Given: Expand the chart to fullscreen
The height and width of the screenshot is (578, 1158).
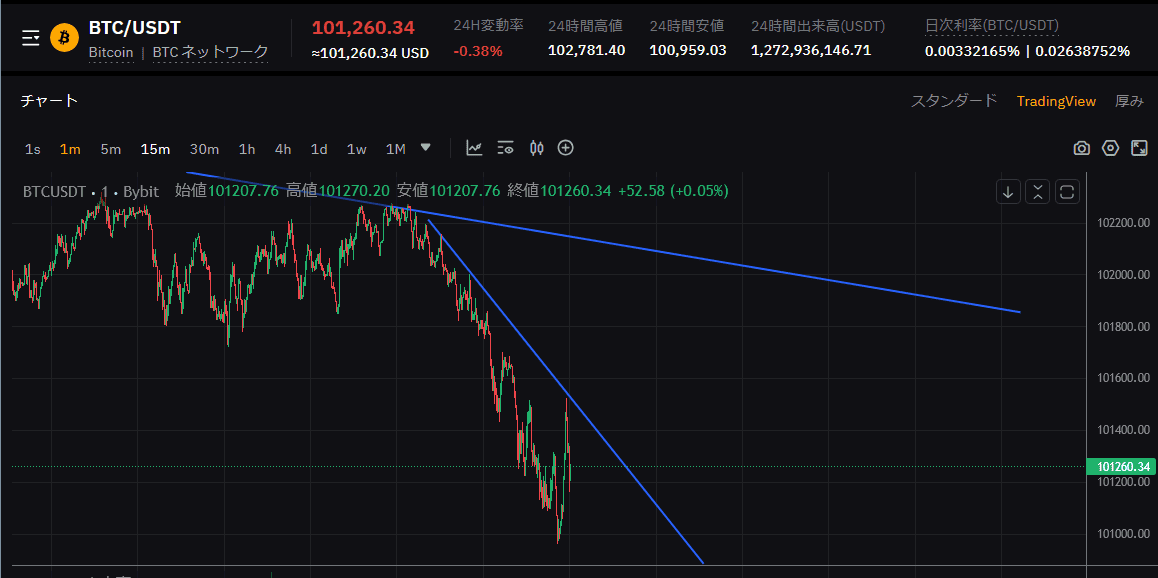Looking at the screenshot, I should click(1139, 148).
